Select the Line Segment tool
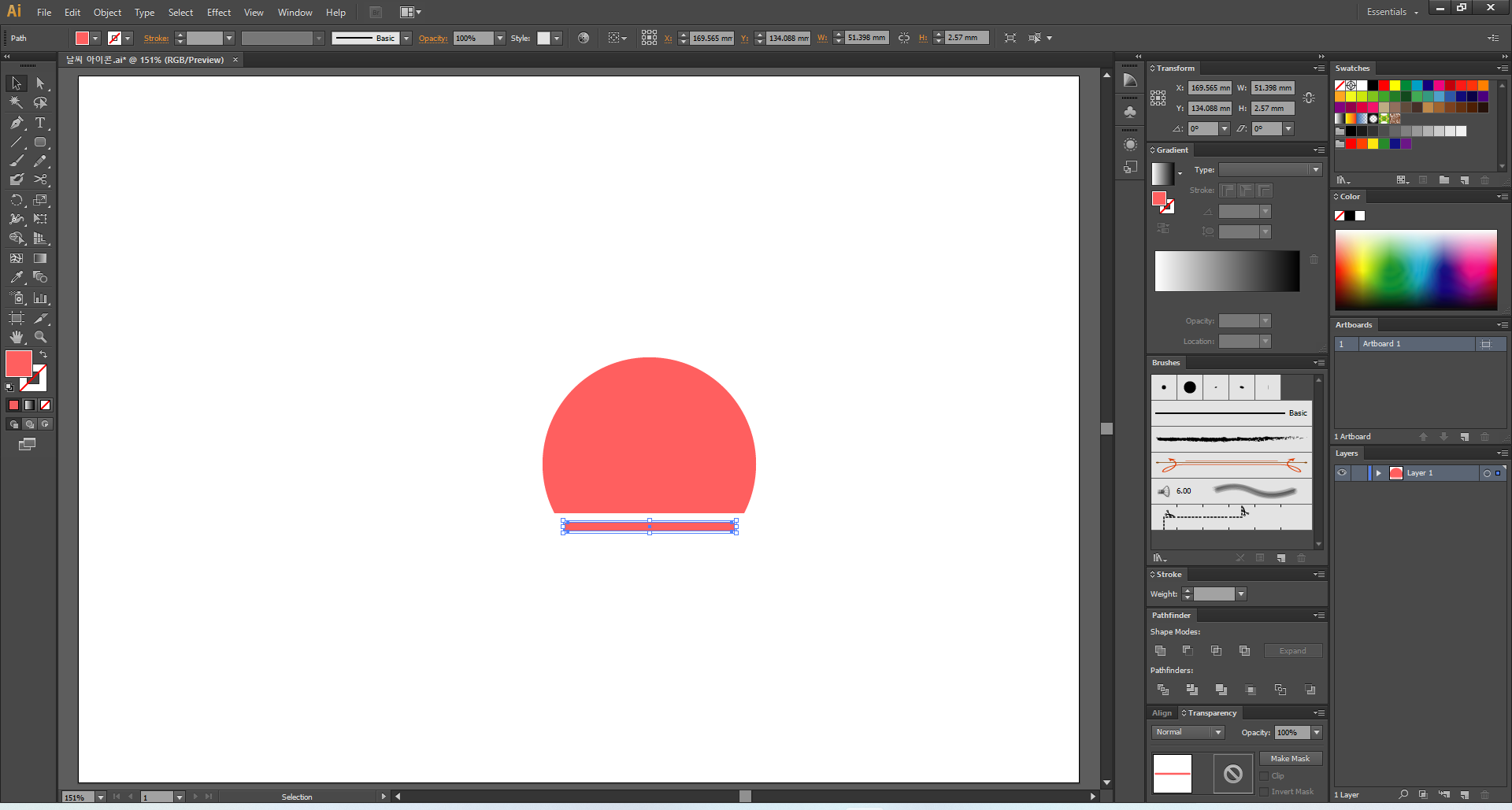The width and height of the screenshot is (1512, 810). (x=17, y=142)
